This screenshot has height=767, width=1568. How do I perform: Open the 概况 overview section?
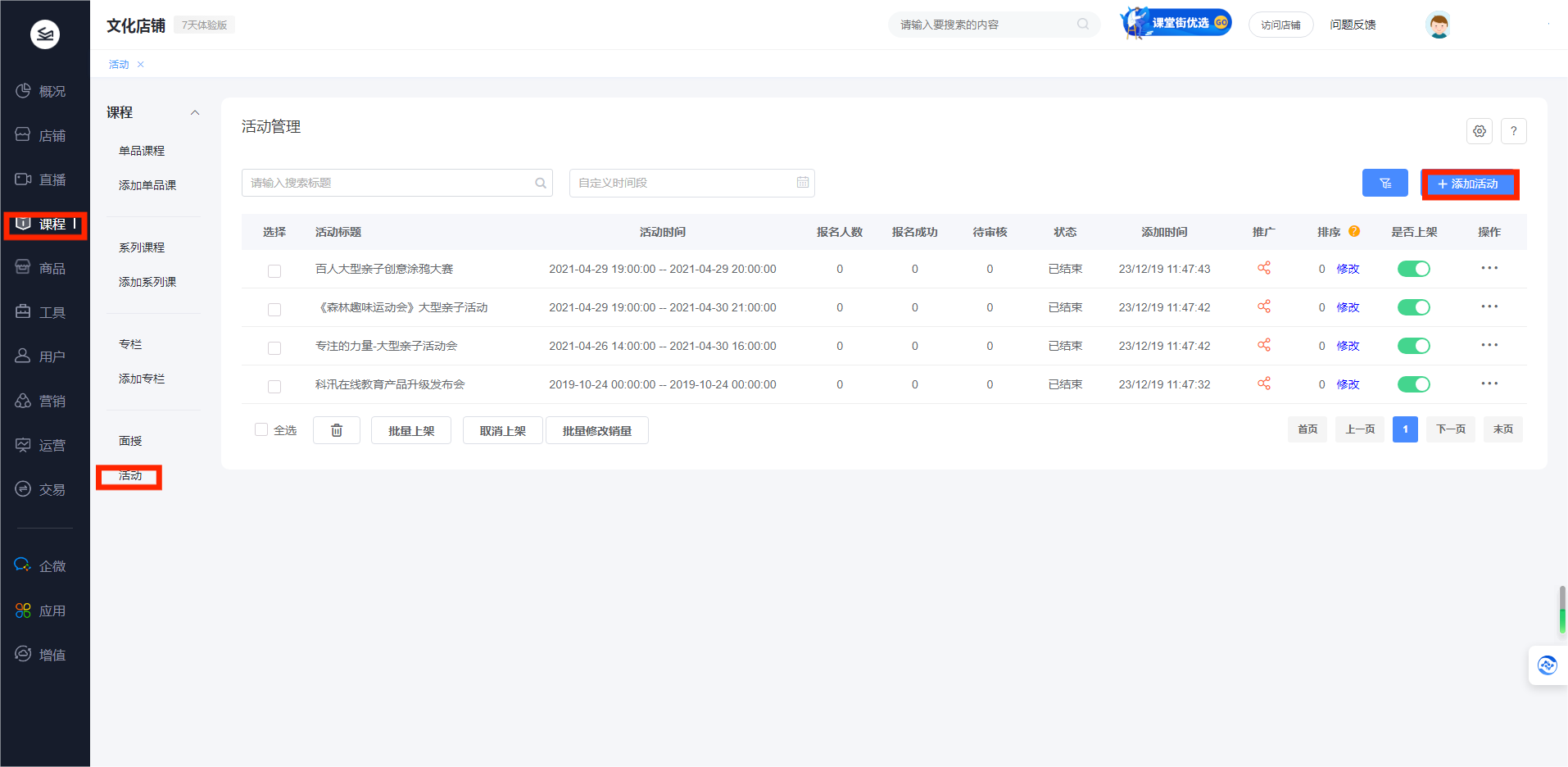pyautogui.click(x=41, y=91)
